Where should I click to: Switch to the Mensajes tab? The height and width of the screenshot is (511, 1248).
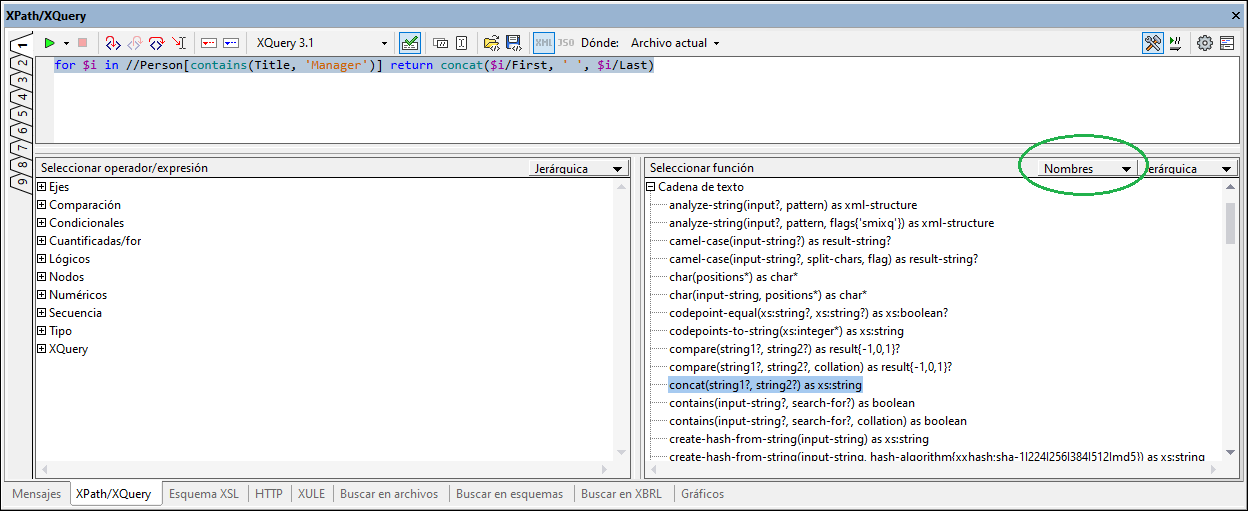coord(37,494)
